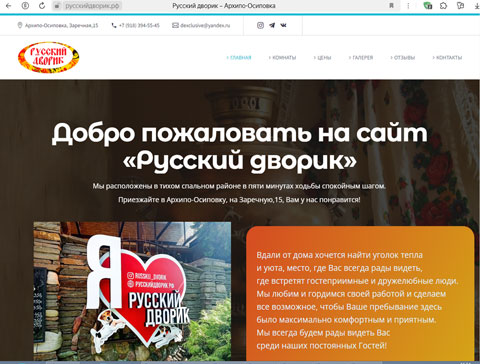This screenshot has height=364, width=480.
Task: Click the address Архипо-Осиповка, Заречная,15
Action: click(62, 25)
